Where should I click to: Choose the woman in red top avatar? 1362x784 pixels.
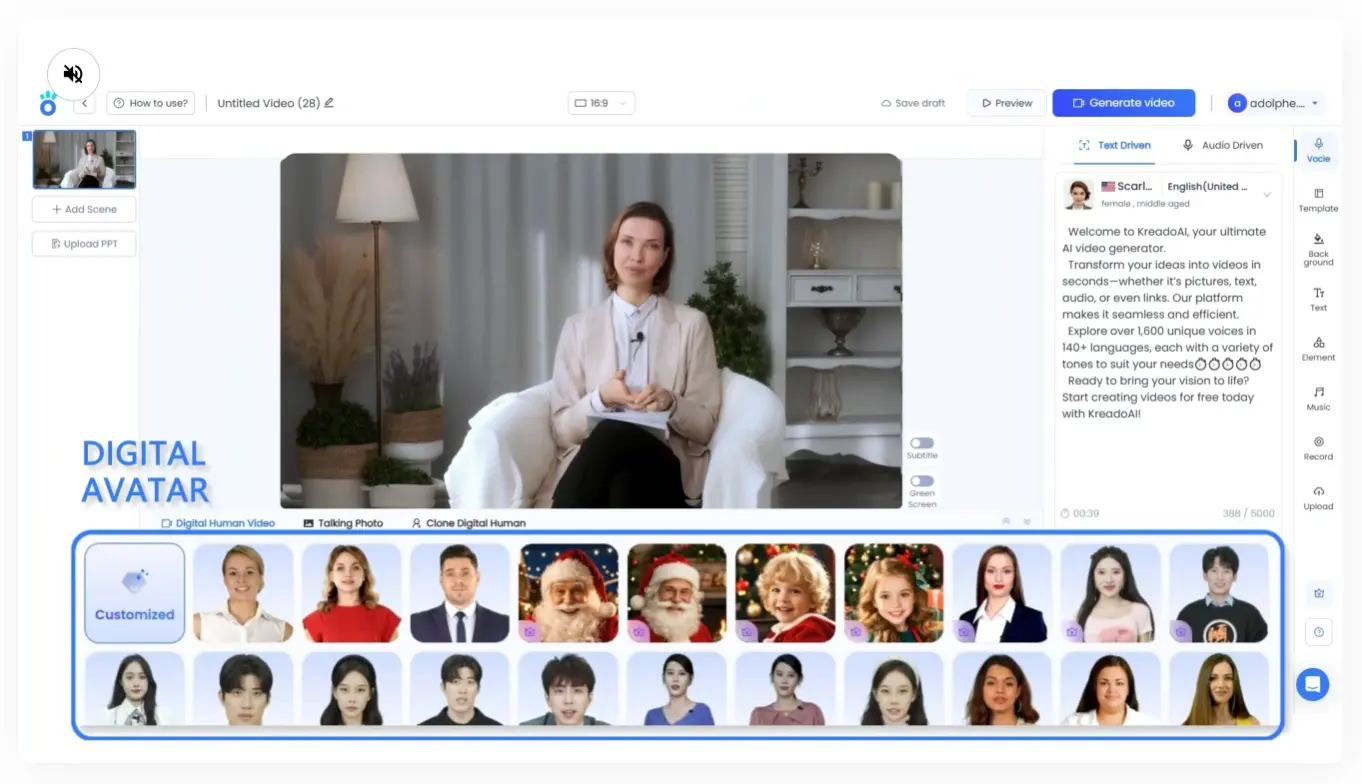352,593
